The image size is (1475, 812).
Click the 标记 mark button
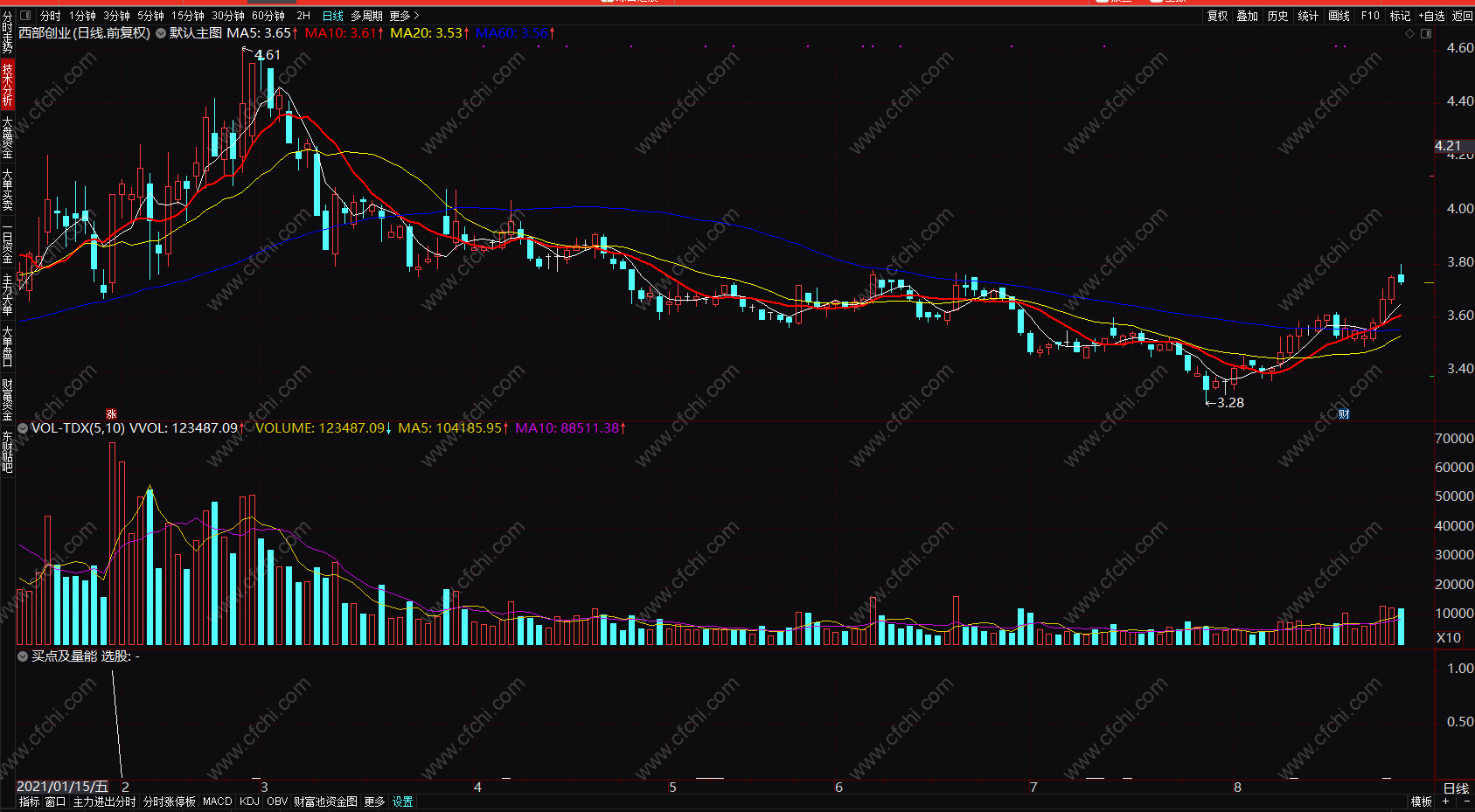click(1401, 16)
